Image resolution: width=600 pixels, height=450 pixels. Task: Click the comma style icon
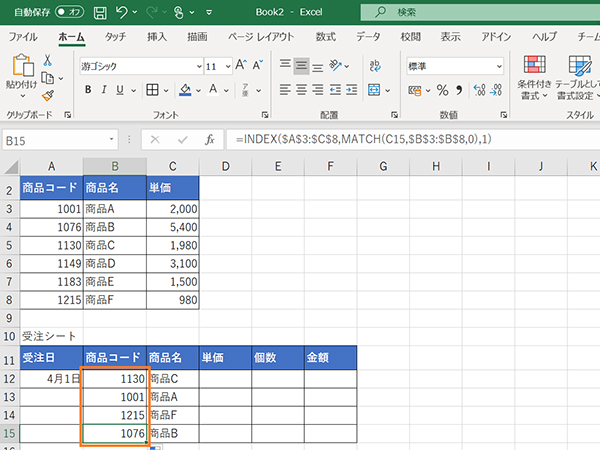459,89
